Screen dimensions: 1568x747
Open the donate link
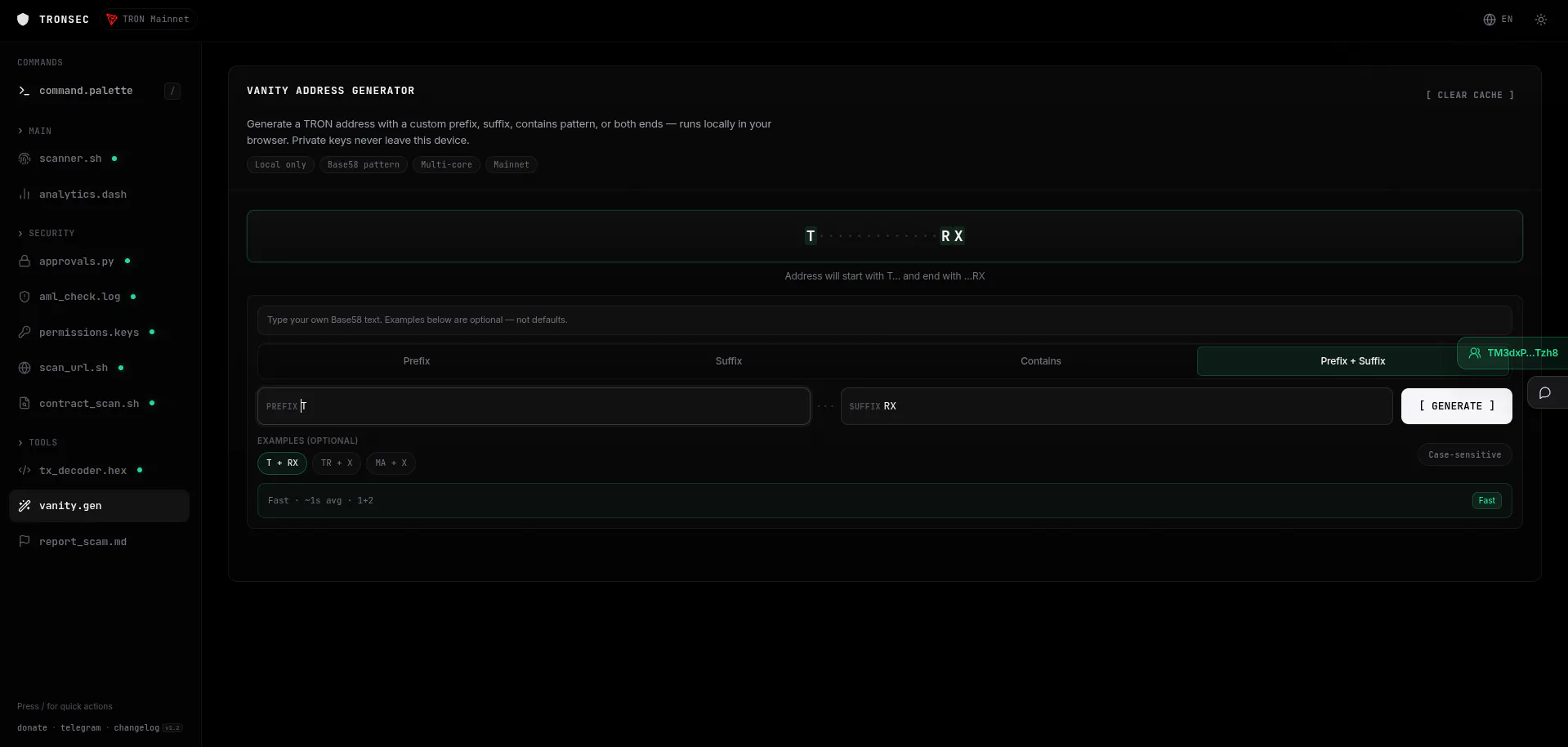(32, 728)
